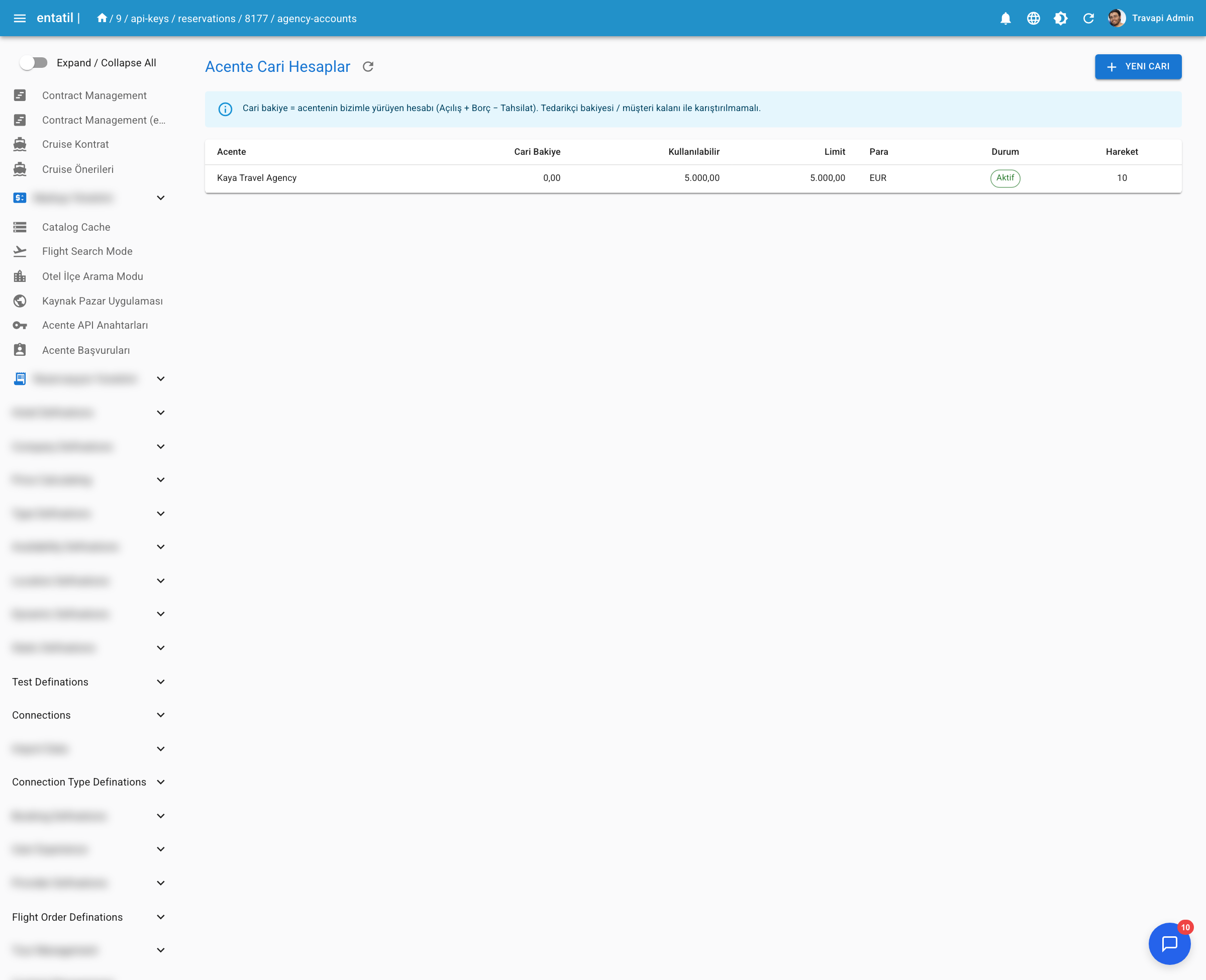1206x980 pixels.
Task: Open the hamburger navigation menu
Action: 20,18
